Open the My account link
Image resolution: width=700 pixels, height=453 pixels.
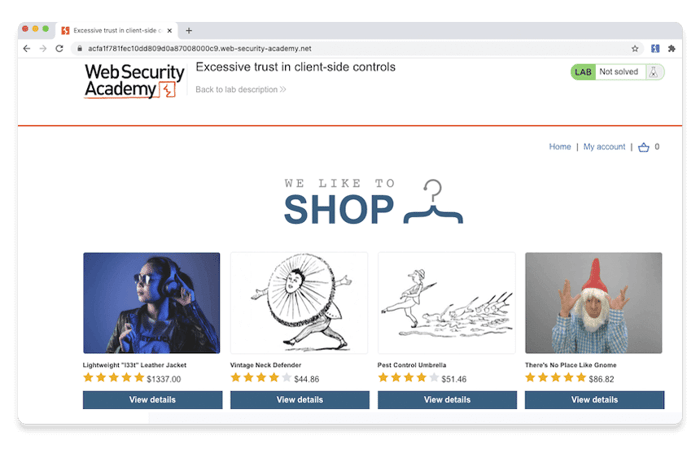point(604,147)
